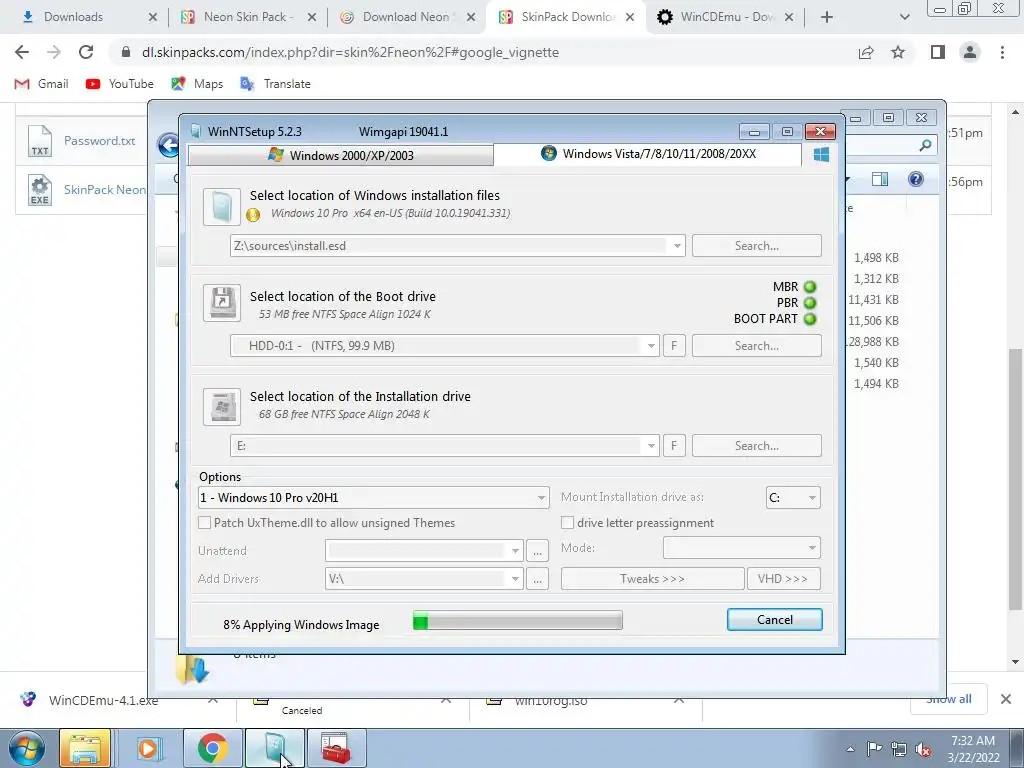The height and width of the screenshot is (768, 1024).
Task: Browse for Add Drivers folder with ... button
Action: (x=537, y=579)
